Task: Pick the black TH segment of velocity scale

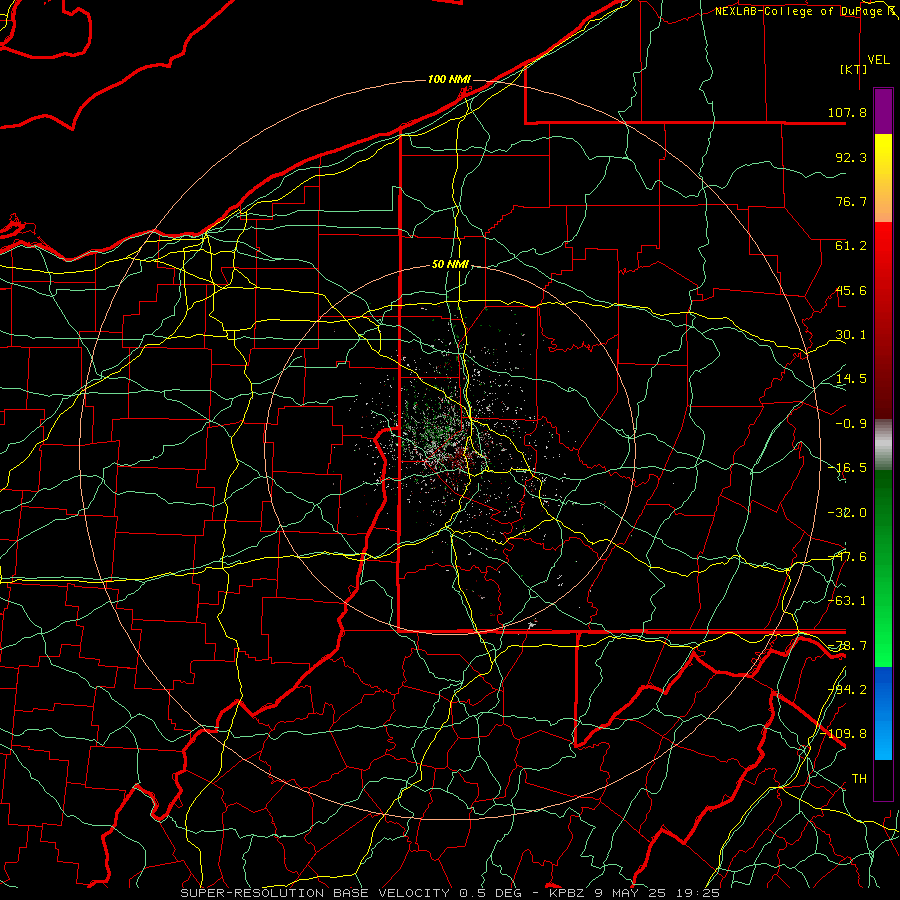Action: [x=883, y=780]
